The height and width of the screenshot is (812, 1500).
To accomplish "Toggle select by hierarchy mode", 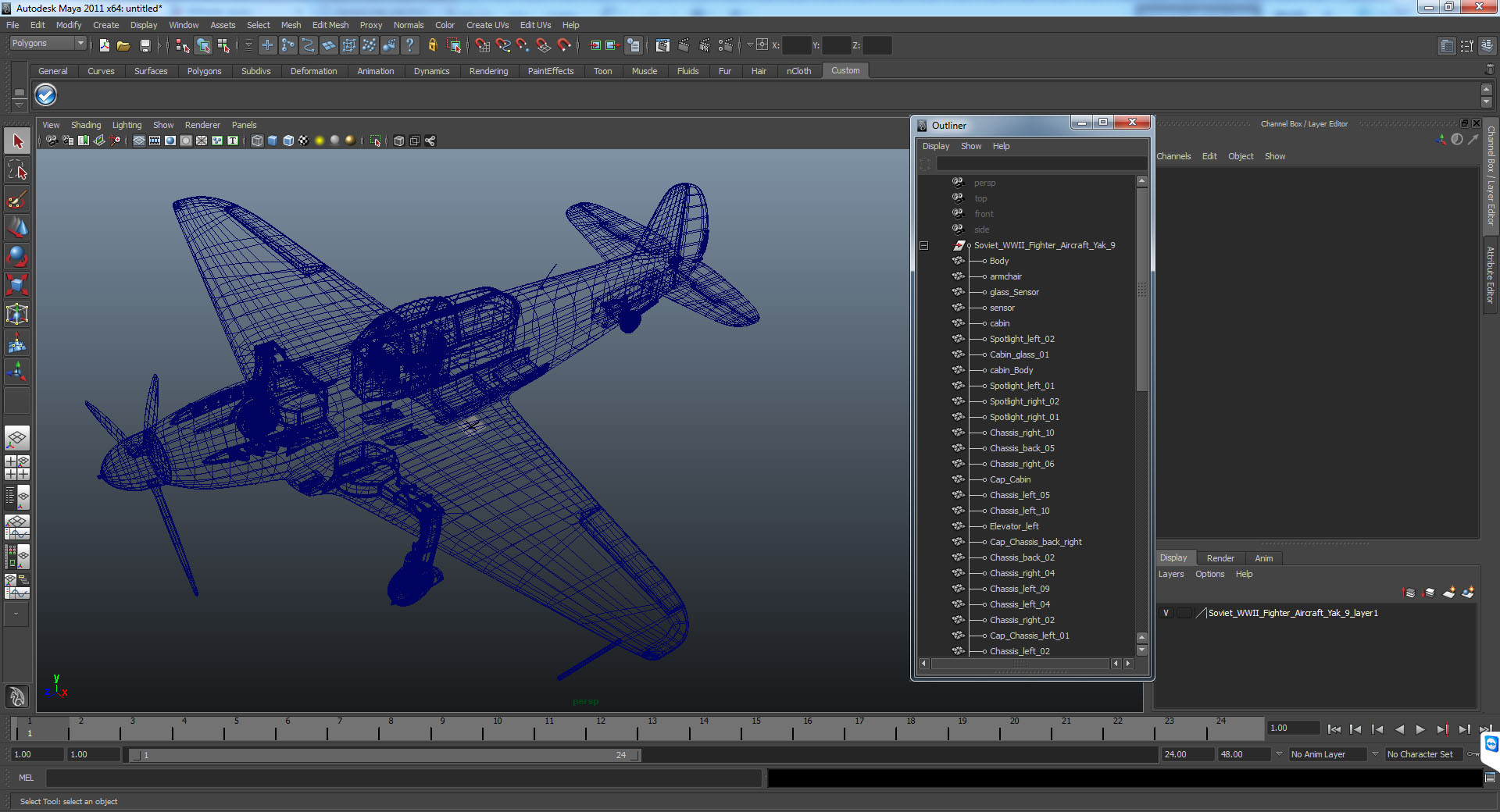I will 182,45.
